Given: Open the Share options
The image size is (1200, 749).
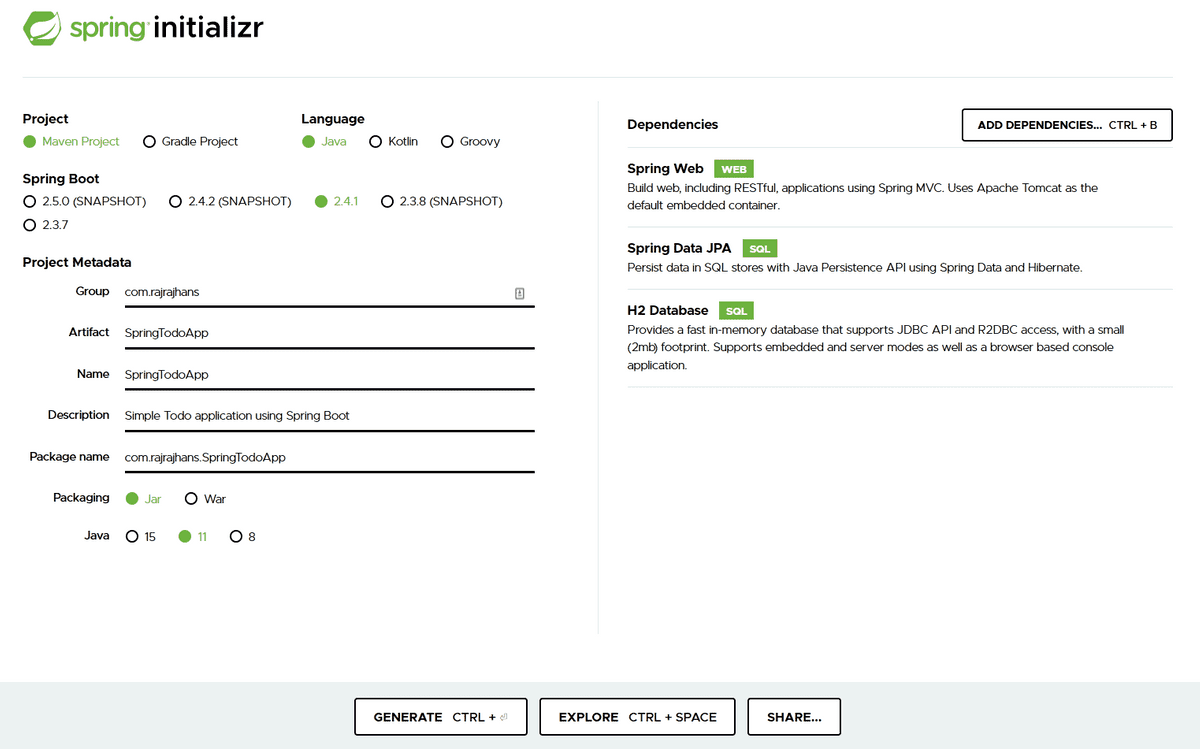Looking at the screenshot, I should (x=794, y=716).
